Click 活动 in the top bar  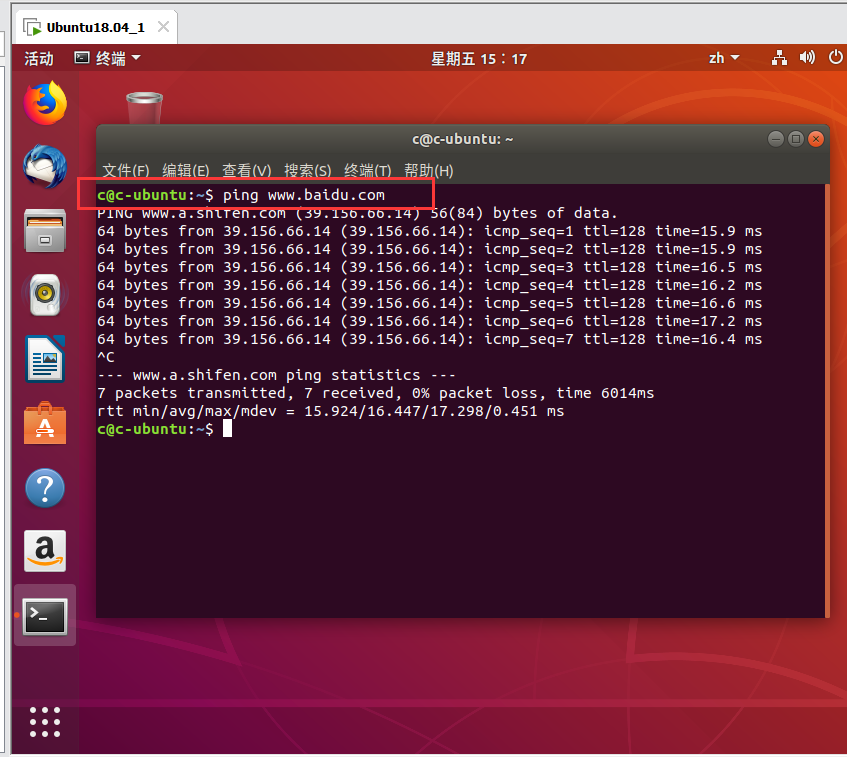coord(37,58)
